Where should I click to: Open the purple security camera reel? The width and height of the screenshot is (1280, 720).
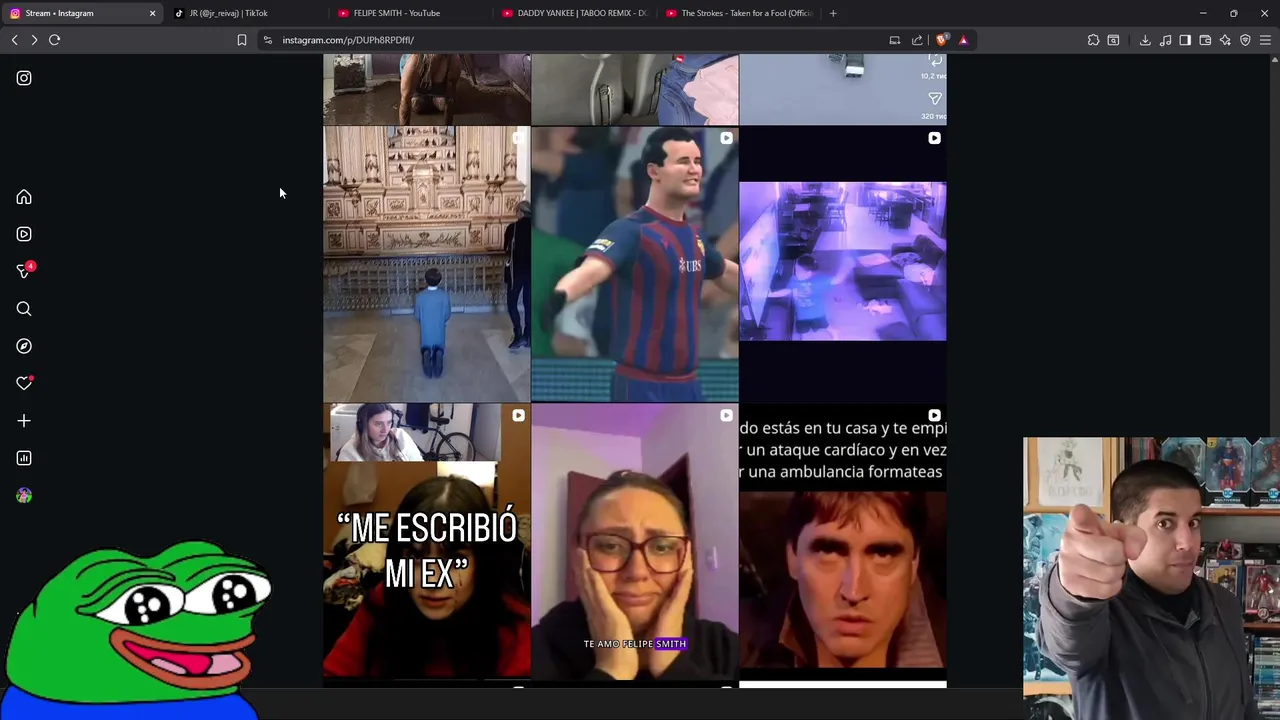click(843, 264)
